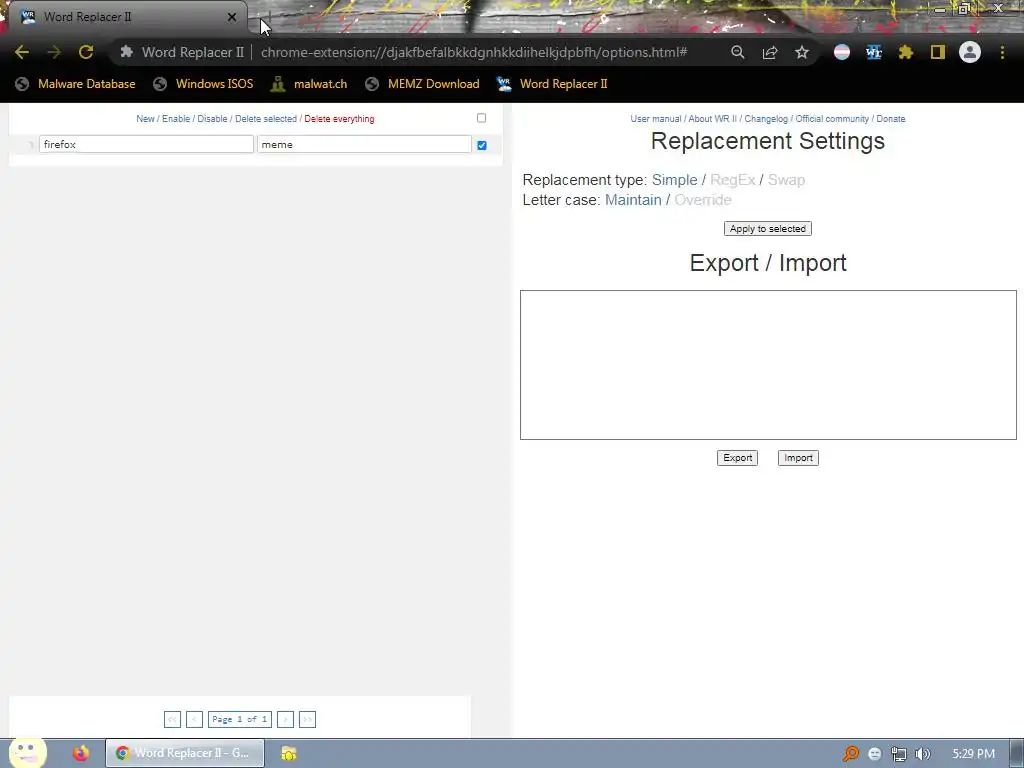Click the red Delete everything link
1024x768 pixels.
[x=339, y=119]
